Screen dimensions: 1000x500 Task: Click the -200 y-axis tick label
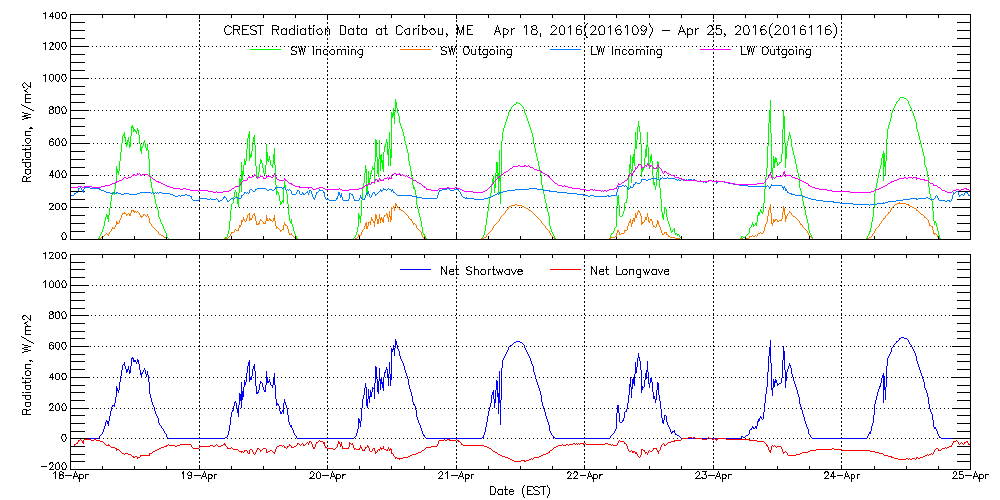[54, 467]
